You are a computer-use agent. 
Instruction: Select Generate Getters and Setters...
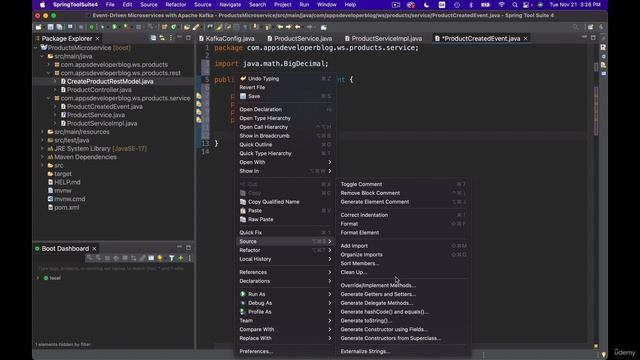[x=378, y=294]
